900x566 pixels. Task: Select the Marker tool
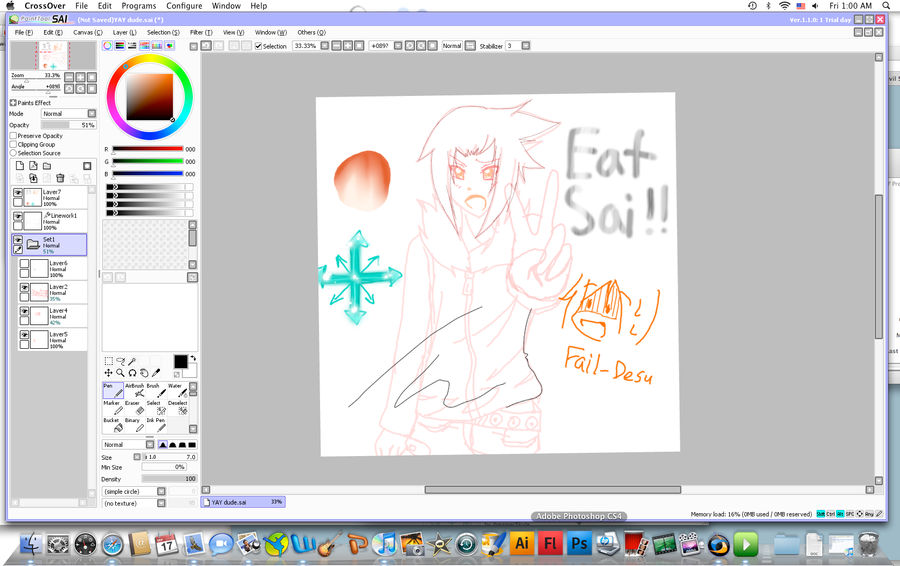113,408
